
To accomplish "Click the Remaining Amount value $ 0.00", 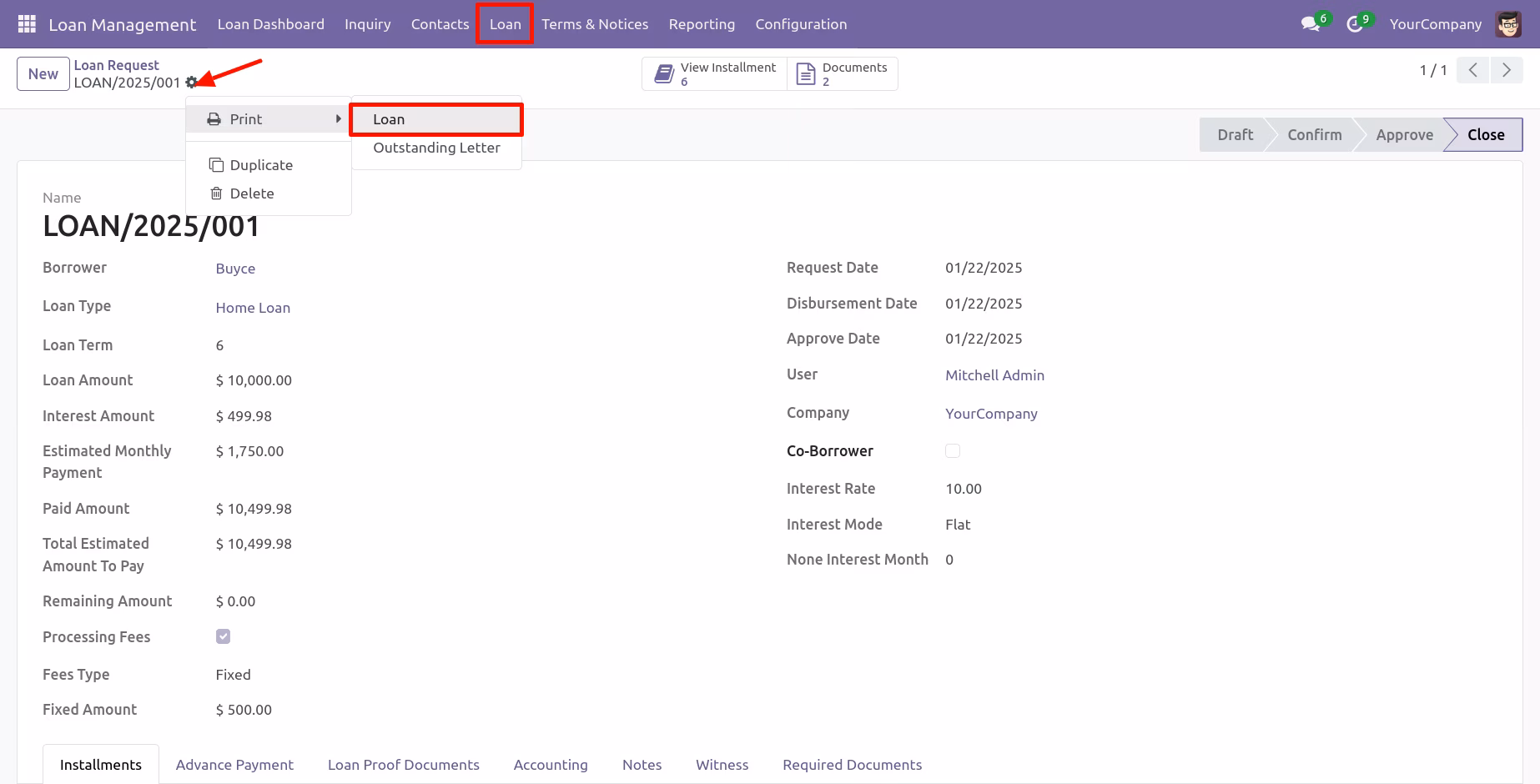I will [x=235, y=601].
